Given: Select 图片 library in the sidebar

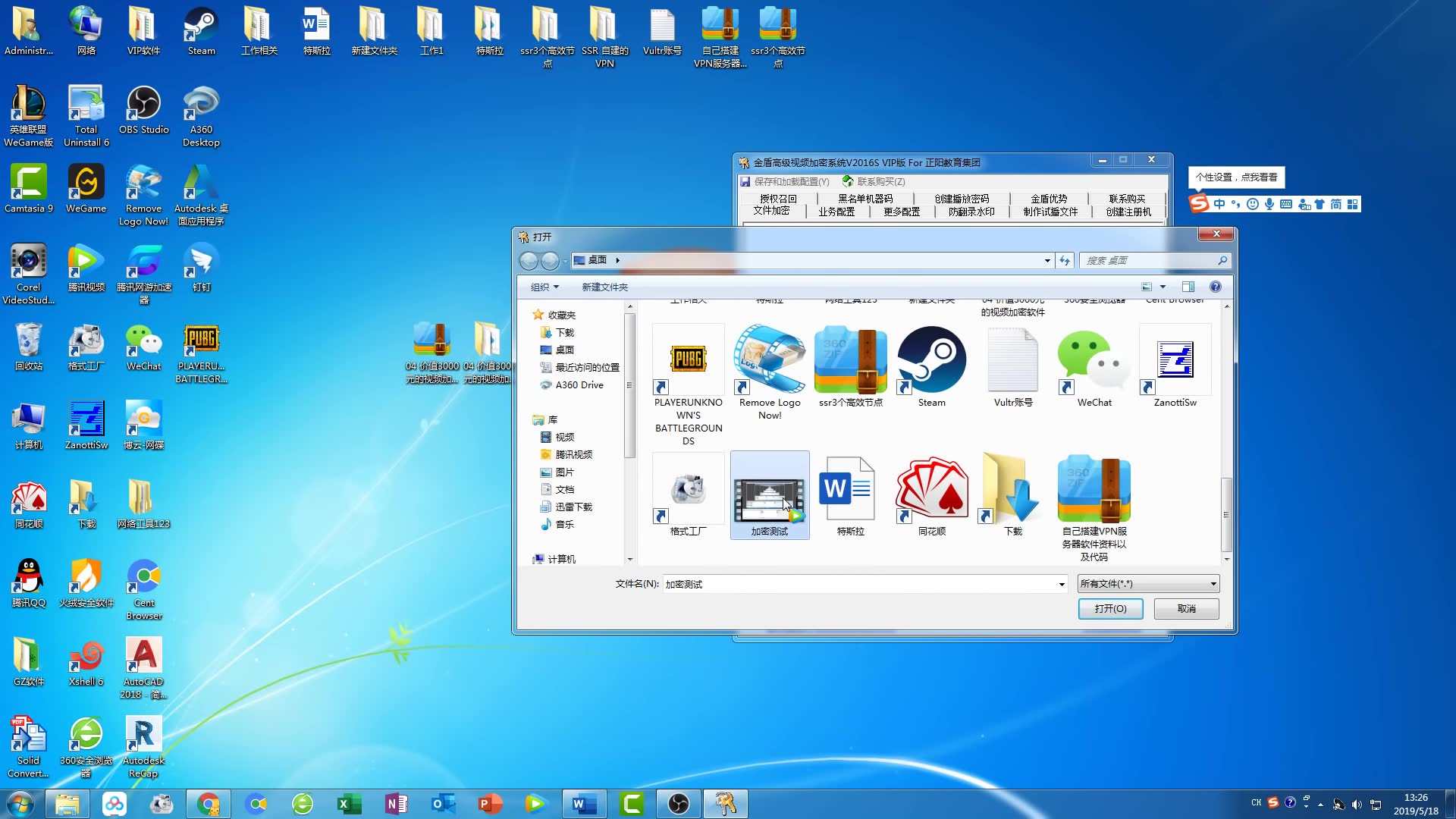Looking at the screenshot, I should point(564,472).
